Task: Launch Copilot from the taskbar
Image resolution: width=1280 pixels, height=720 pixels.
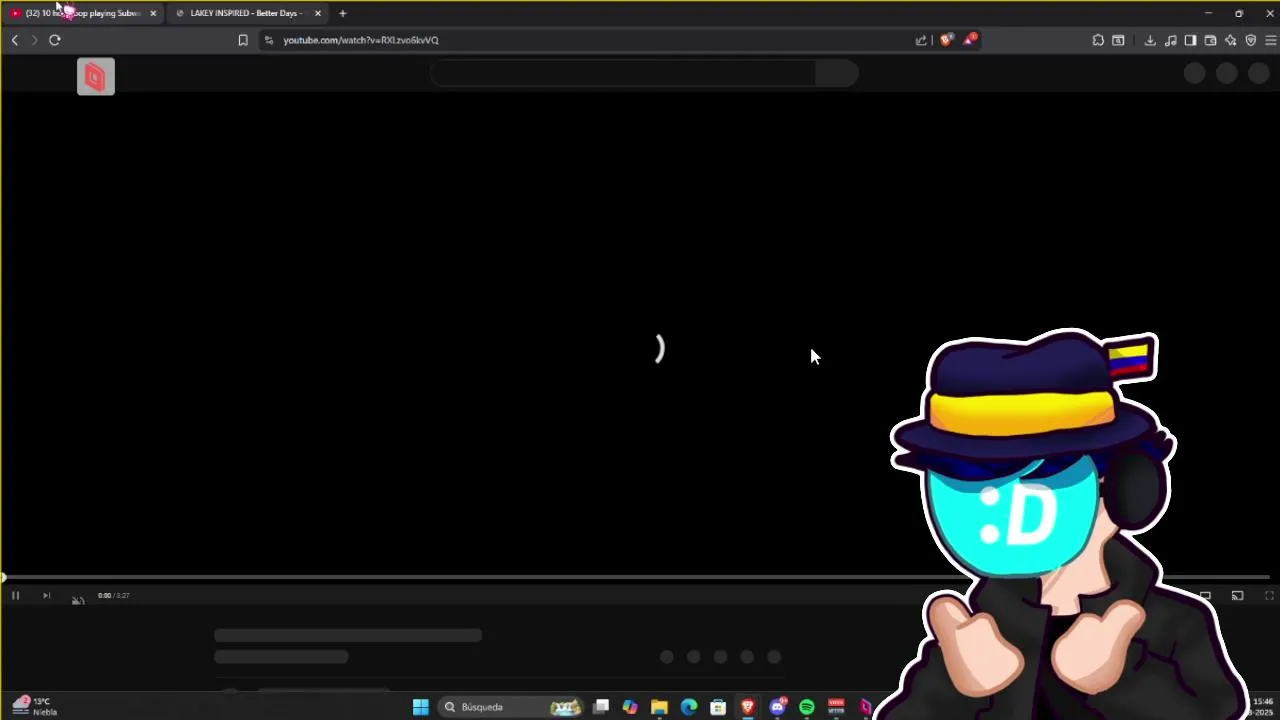Action: (630, 707)
